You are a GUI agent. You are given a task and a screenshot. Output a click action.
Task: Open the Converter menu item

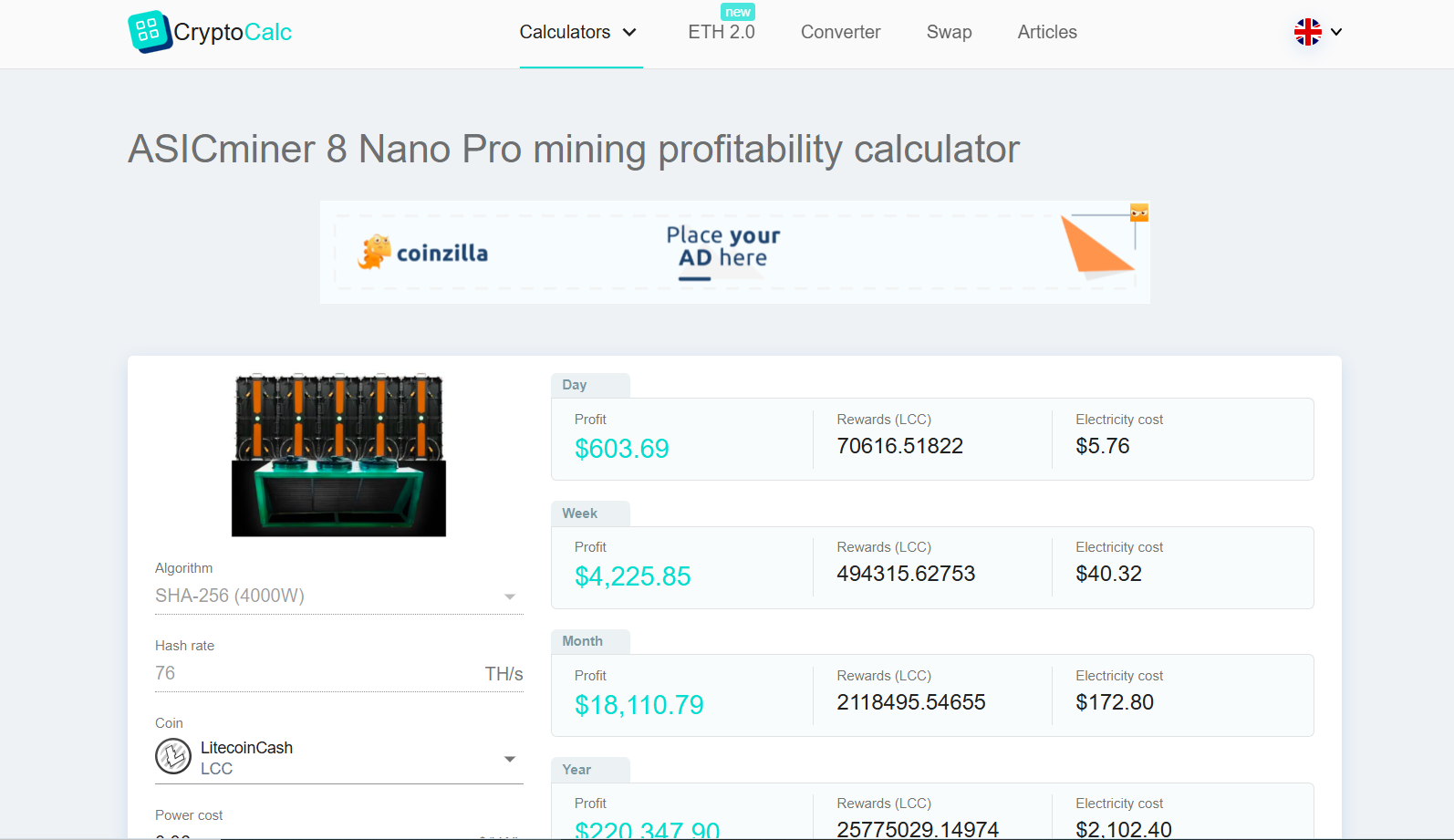pos(840,33)
